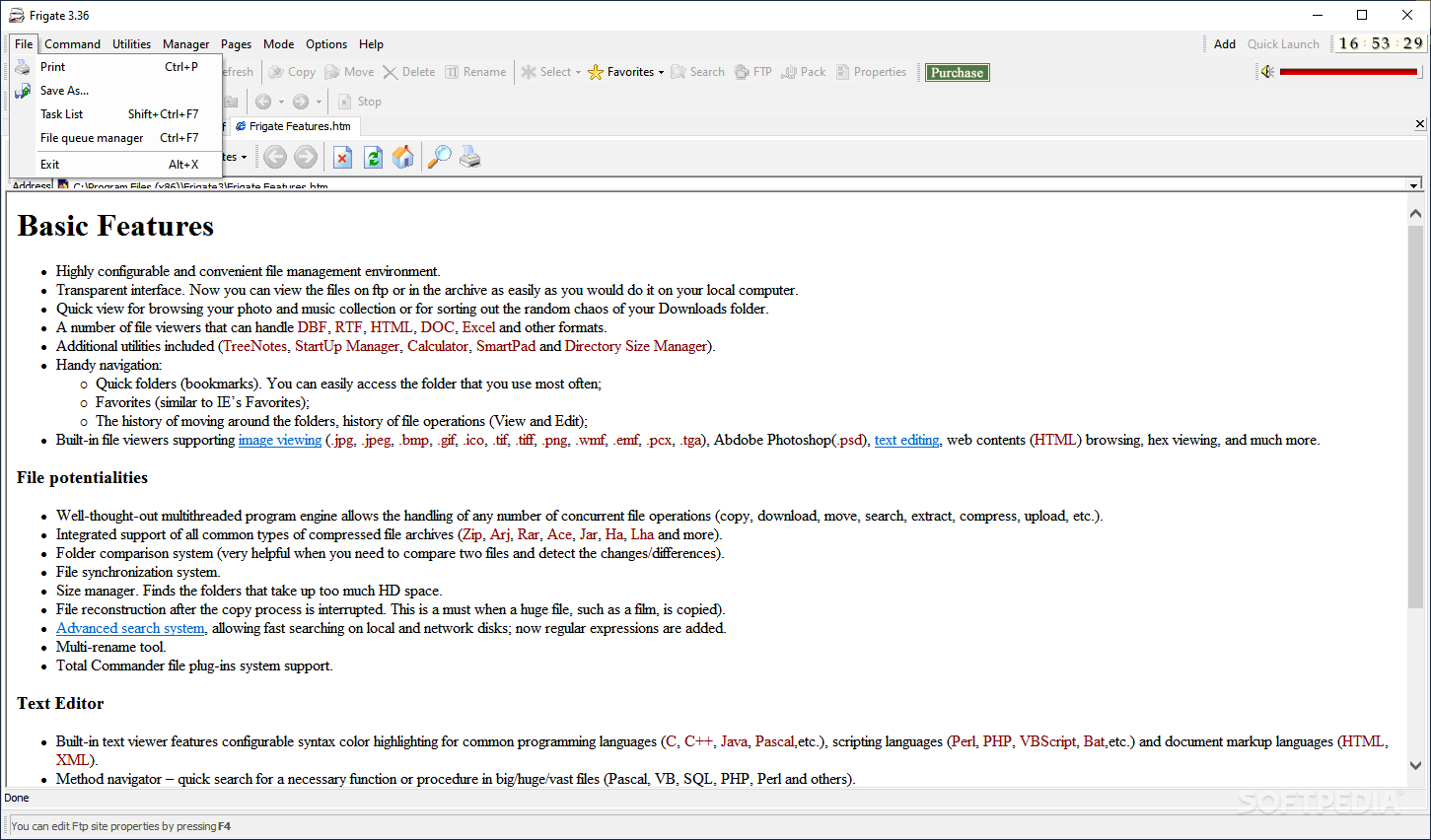Click the grey Forward arrow in navigation toolbar
1431x840 pixels.
pyautogui.click(x=301, y=102)
